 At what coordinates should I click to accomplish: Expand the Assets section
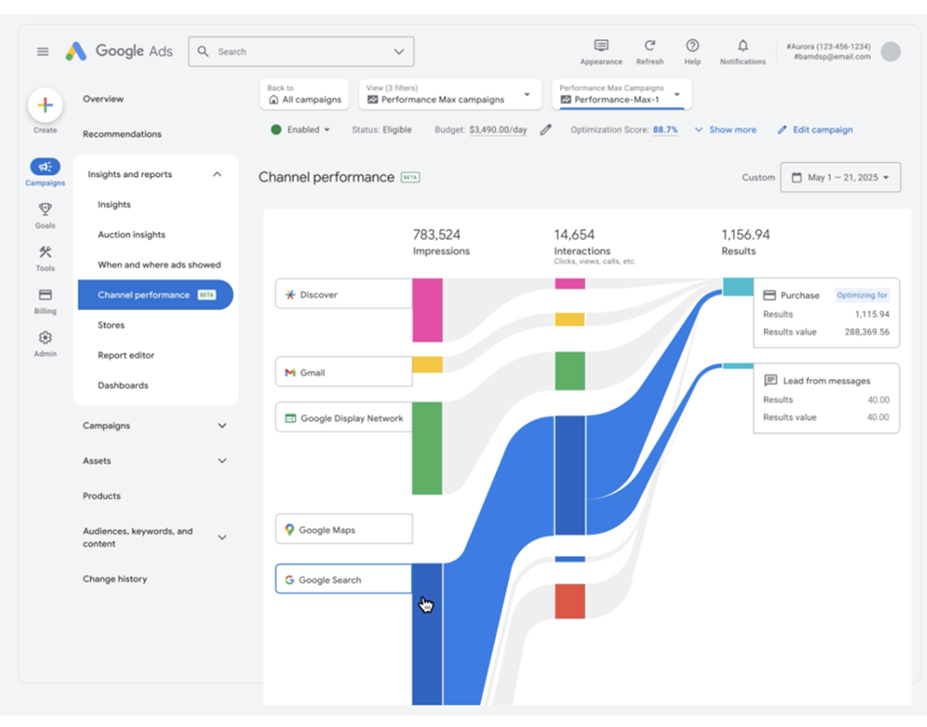tap(222, 460)
